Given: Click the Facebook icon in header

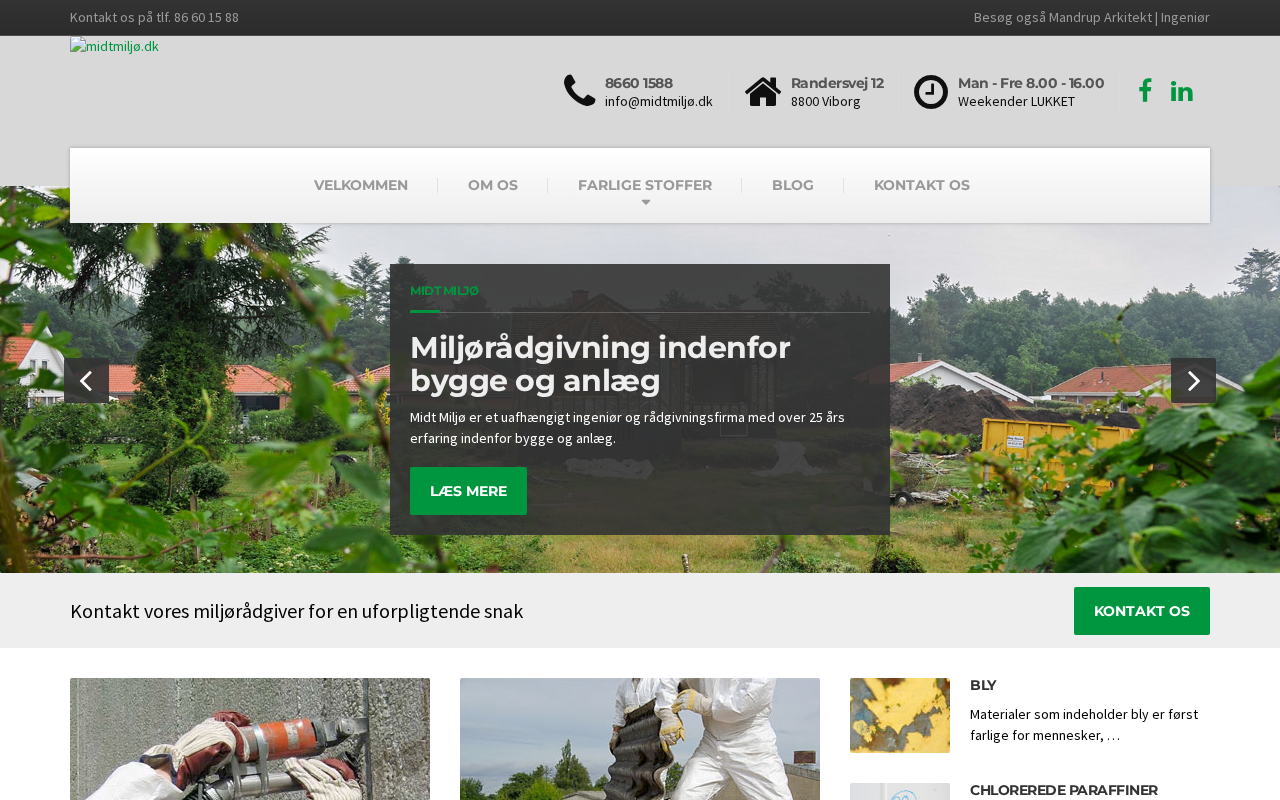Looking at the screenshot, I should (x=1145, y=91).
